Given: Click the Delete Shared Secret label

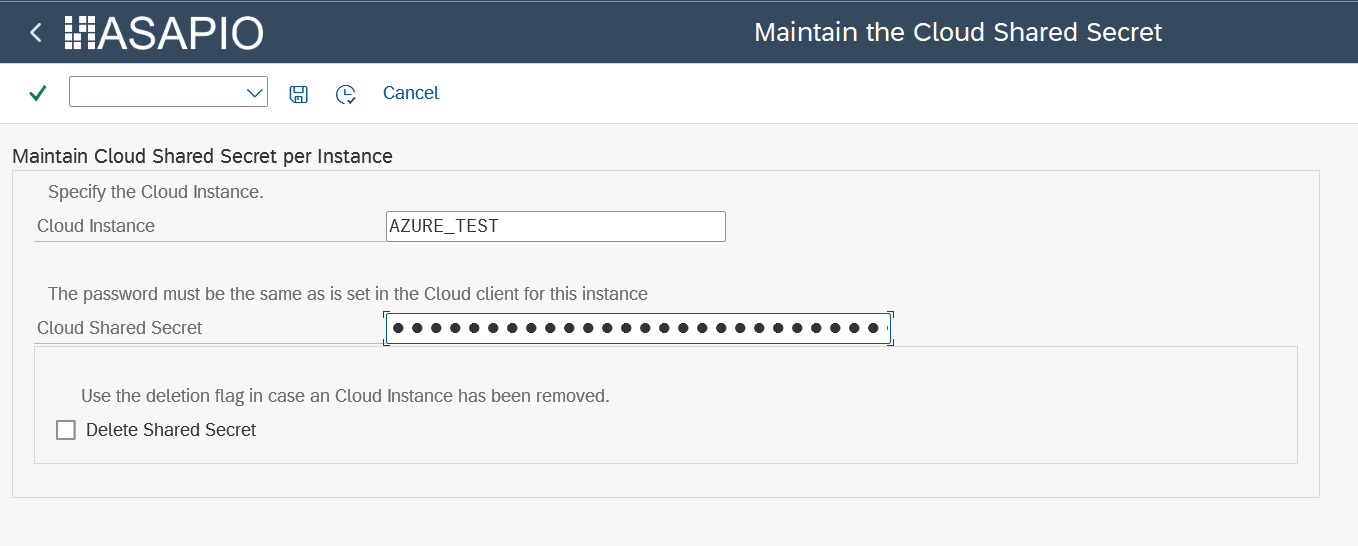Looking at the screenshot, I should coord(171,430).
